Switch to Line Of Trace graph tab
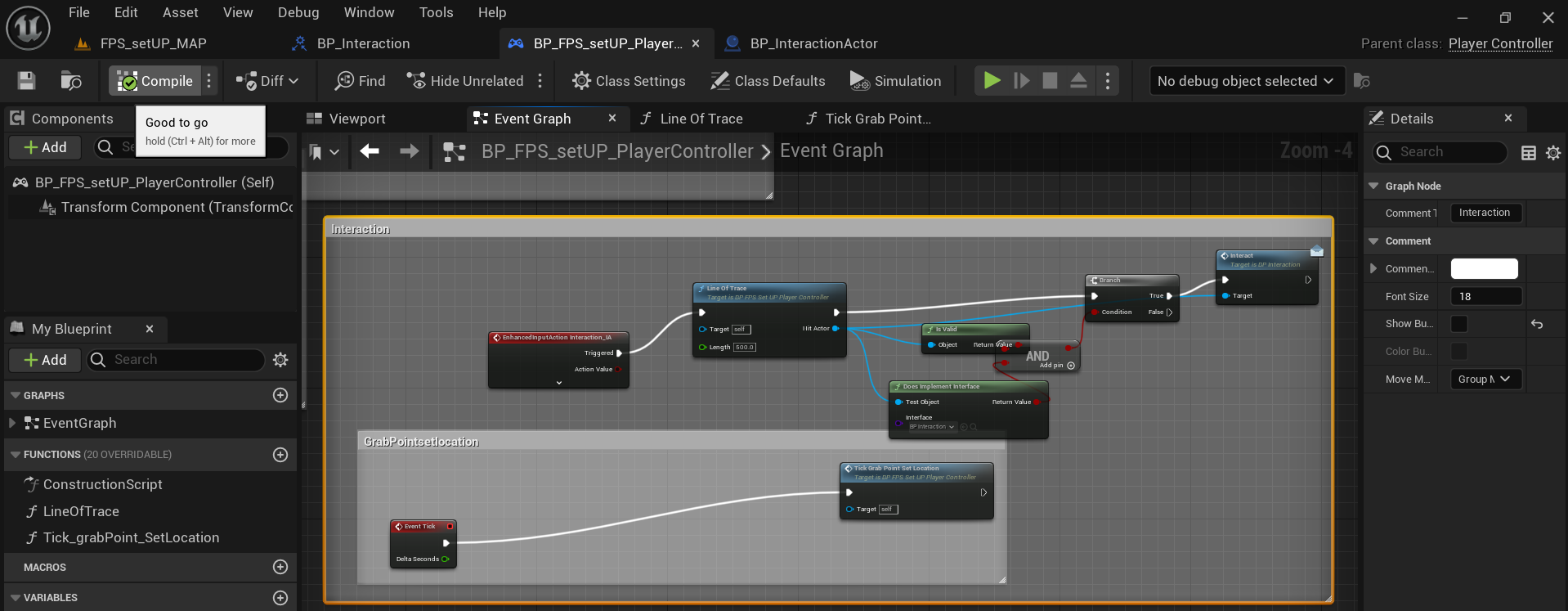 692,119
